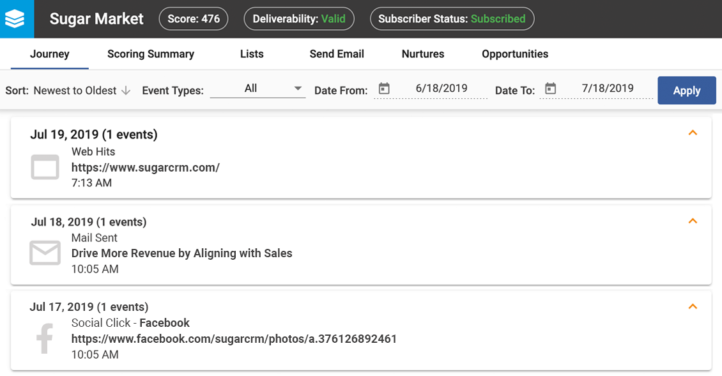Click the 7:13 AM timestamp

point(91,183)
